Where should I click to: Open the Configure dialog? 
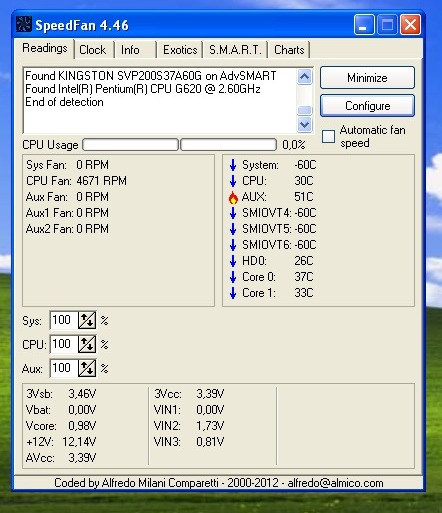[x=367, y=106]
